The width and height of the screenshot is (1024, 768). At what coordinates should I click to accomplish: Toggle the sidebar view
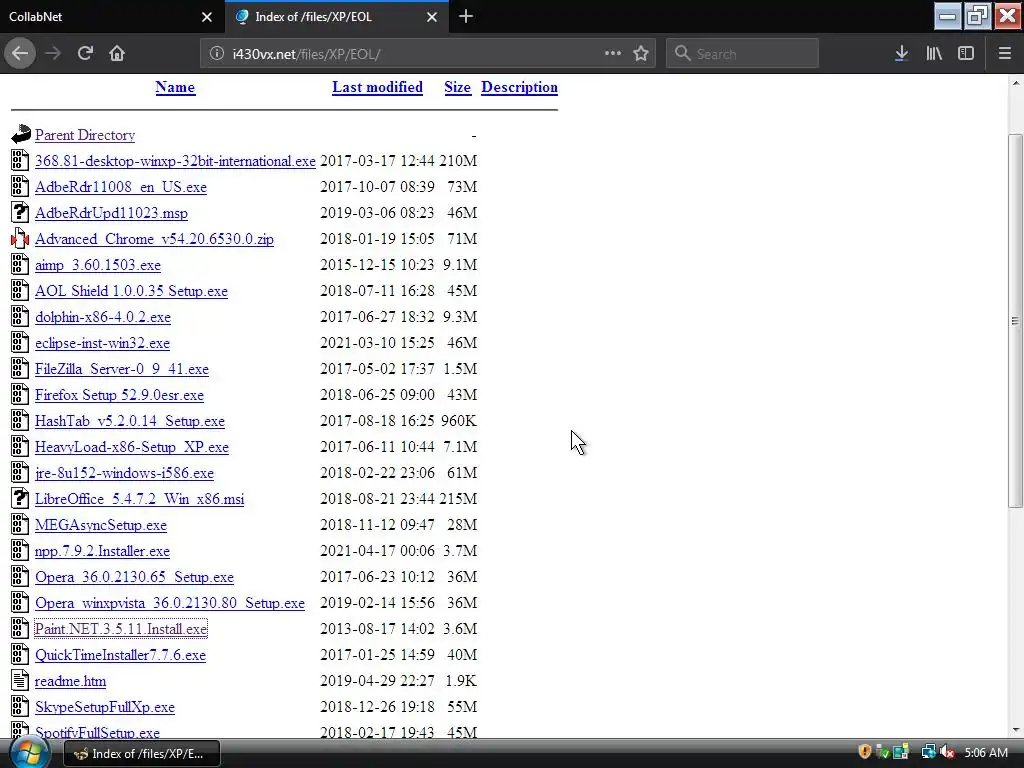coord(966,54)
